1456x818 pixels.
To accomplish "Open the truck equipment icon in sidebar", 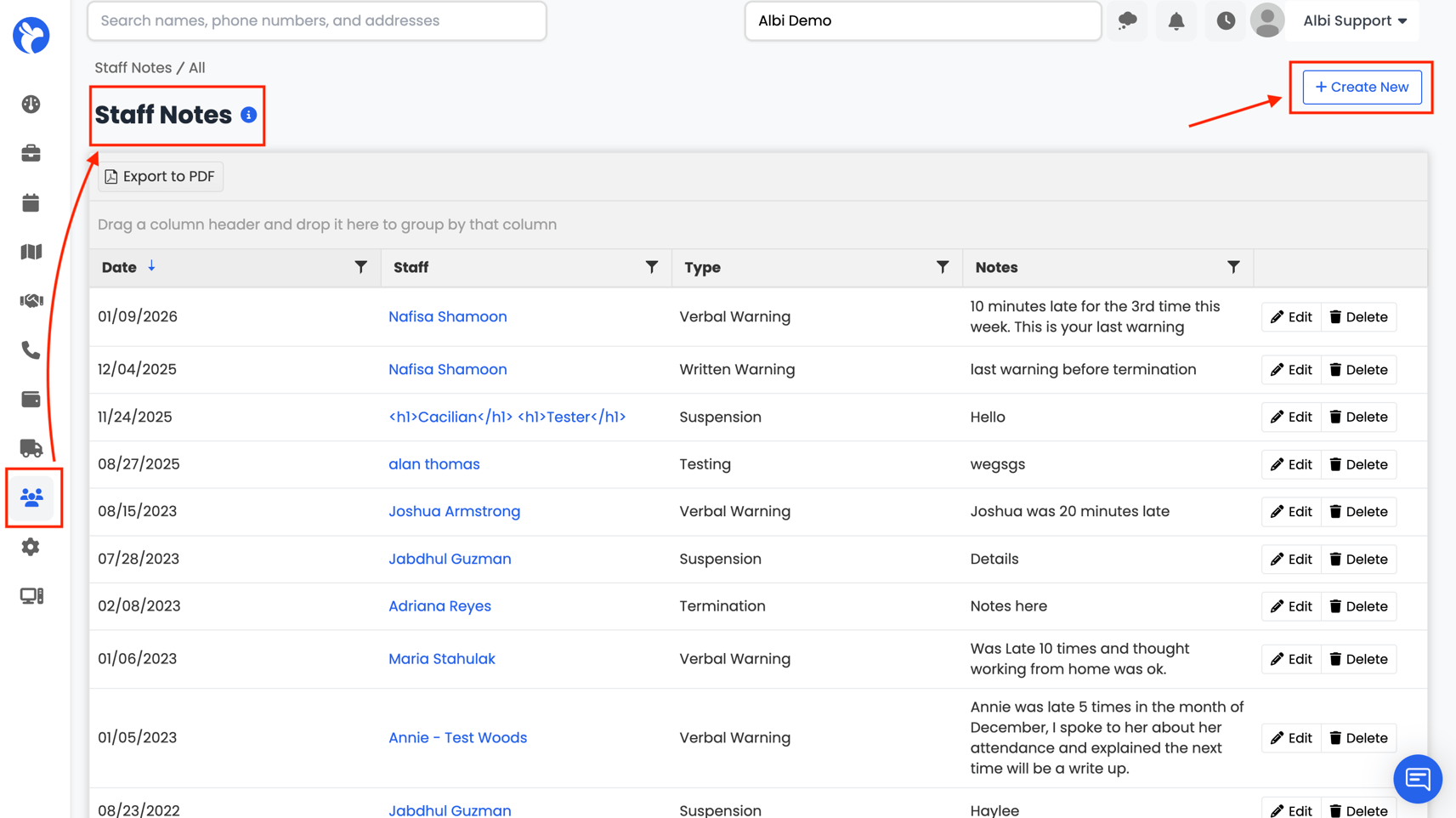I will [x=31, y=448].
